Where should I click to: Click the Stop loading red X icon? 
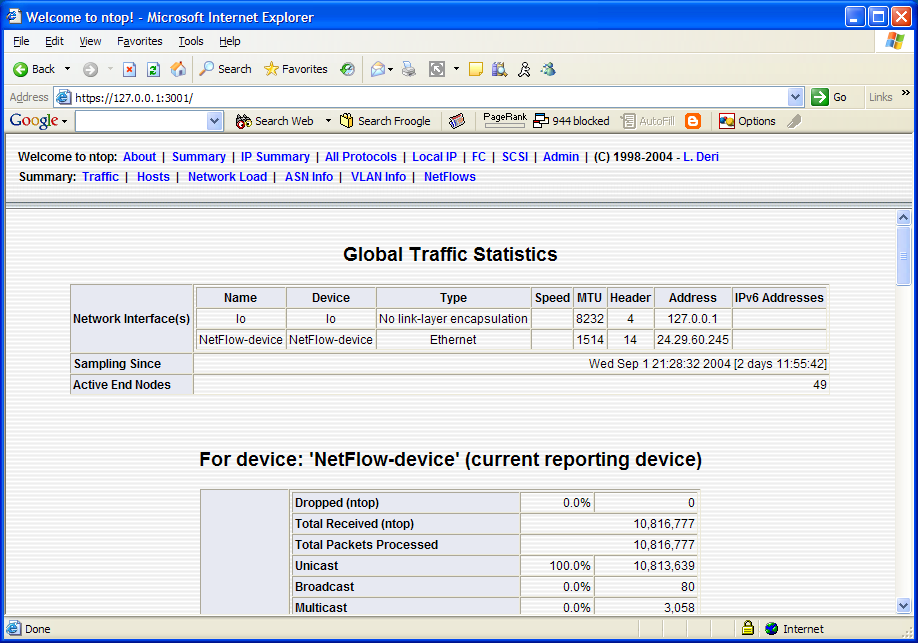(x=131, y=69)
